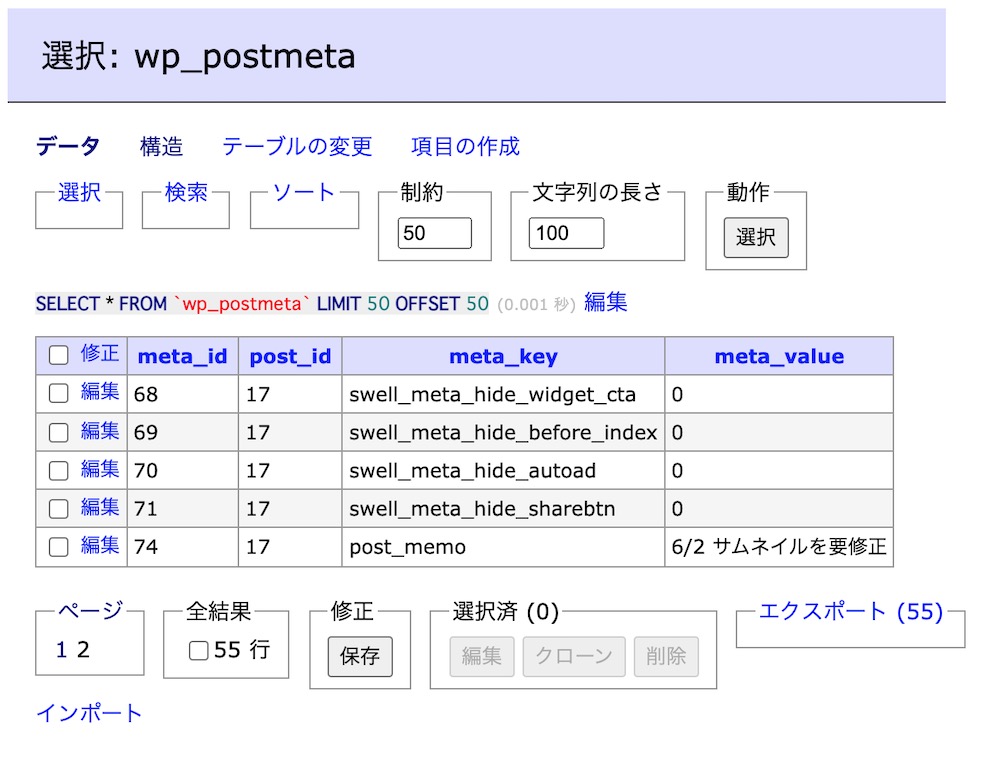The height and width of the screenshot is (784, 1000).
Task: Click 編集 link next to the SQL query
Action: coord(606,302)
